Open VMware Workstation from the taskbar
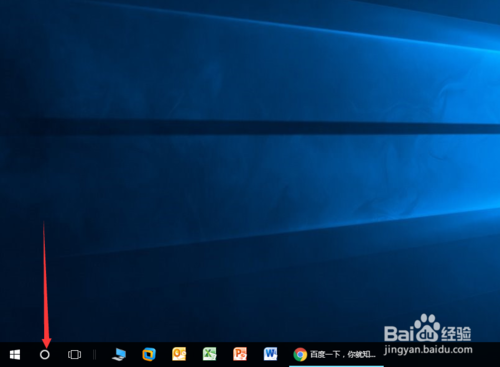 point(149,355)
